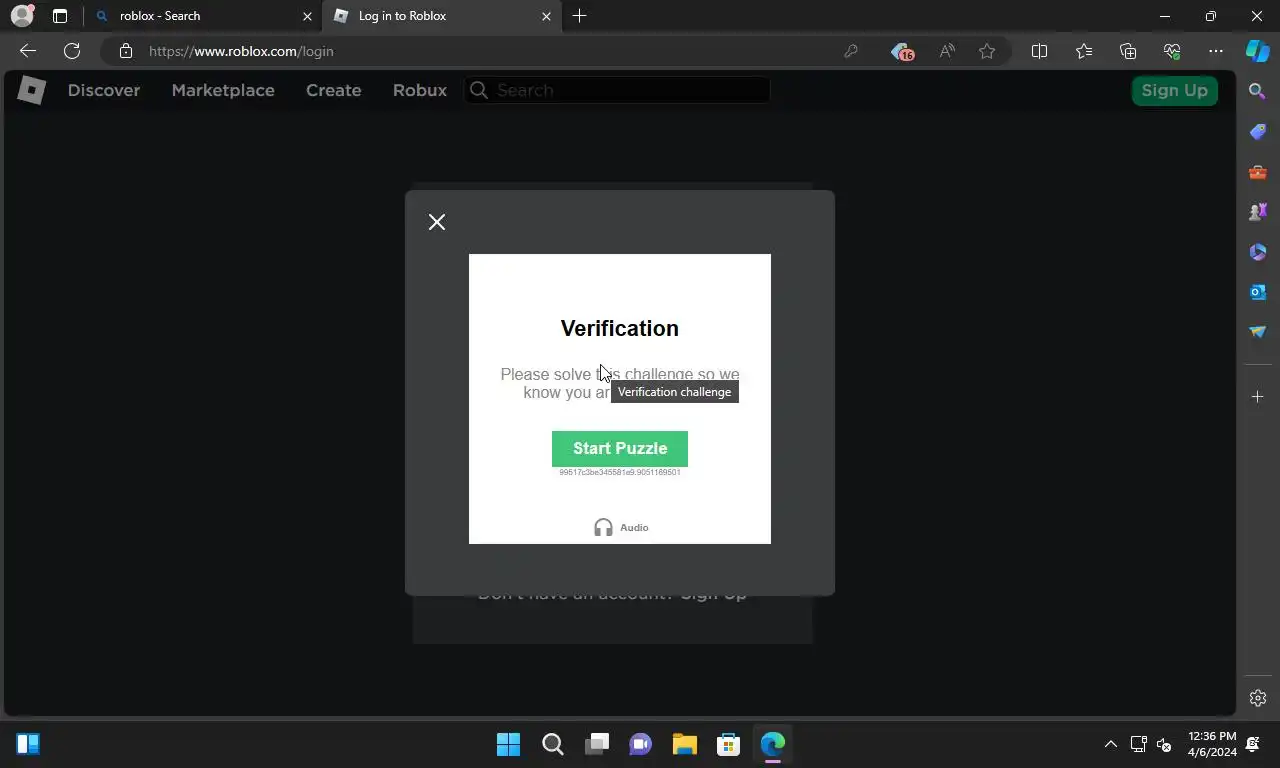The height and width of the screenshot is (768, 1280).
Task: Open sidebar settings gear
Action: click(1258, 698)
